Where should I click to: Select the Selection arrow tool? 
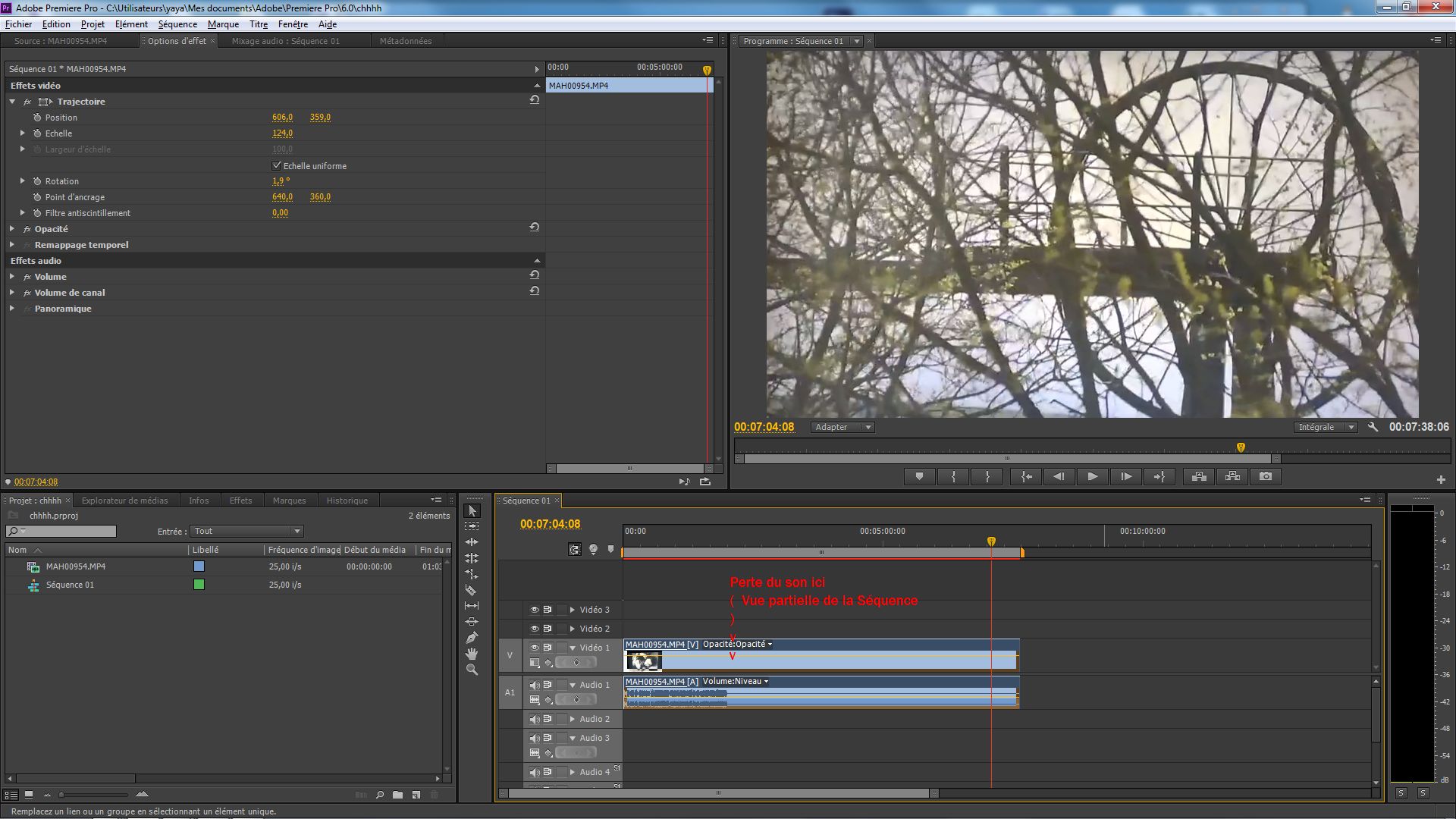[472, 510]
